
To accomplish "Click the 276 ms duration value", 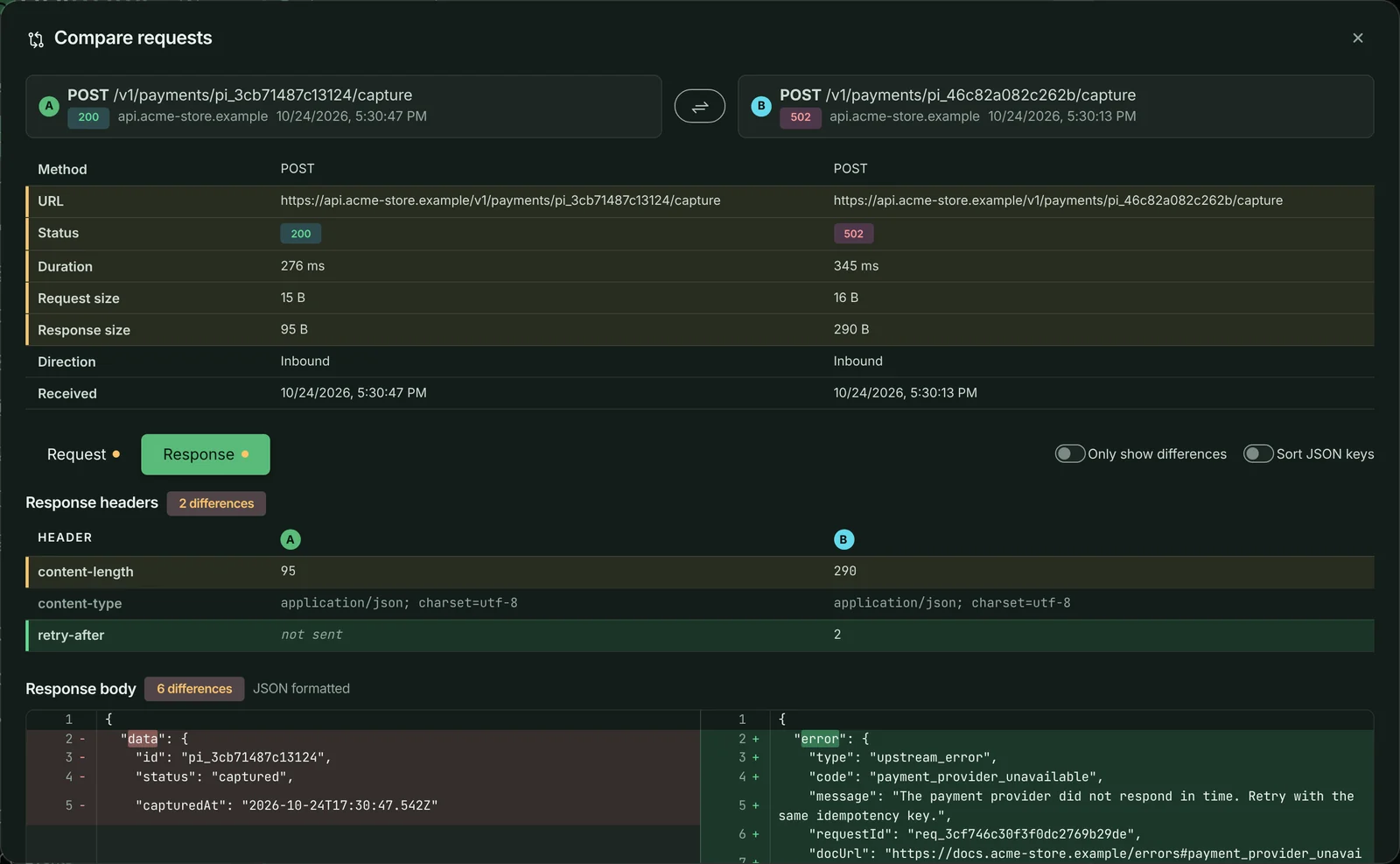I will coord(303,266).
